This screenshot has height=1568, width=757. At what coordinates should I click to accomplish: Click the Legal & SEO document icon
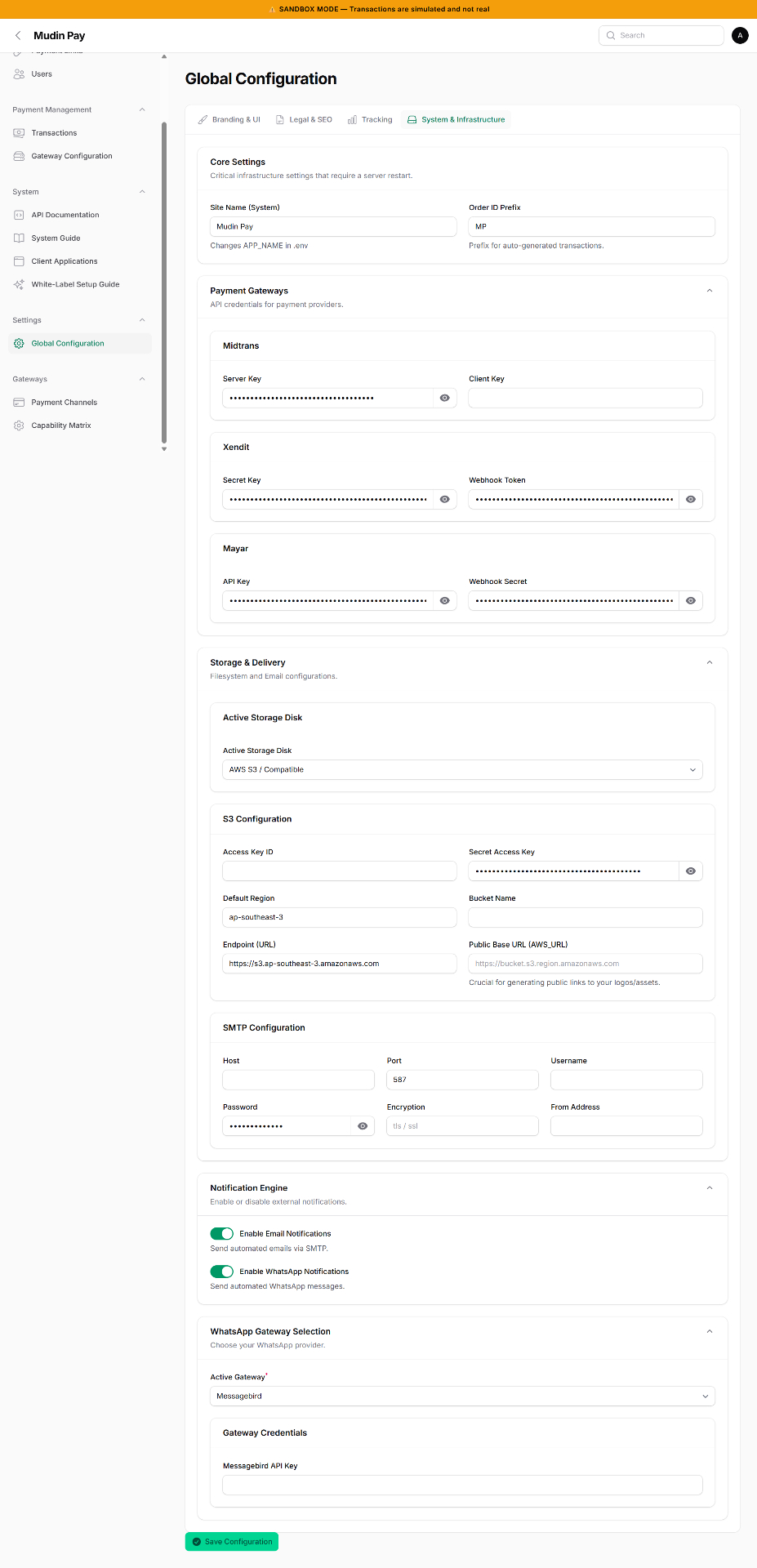pyautogui.click(x=279, y=119)
